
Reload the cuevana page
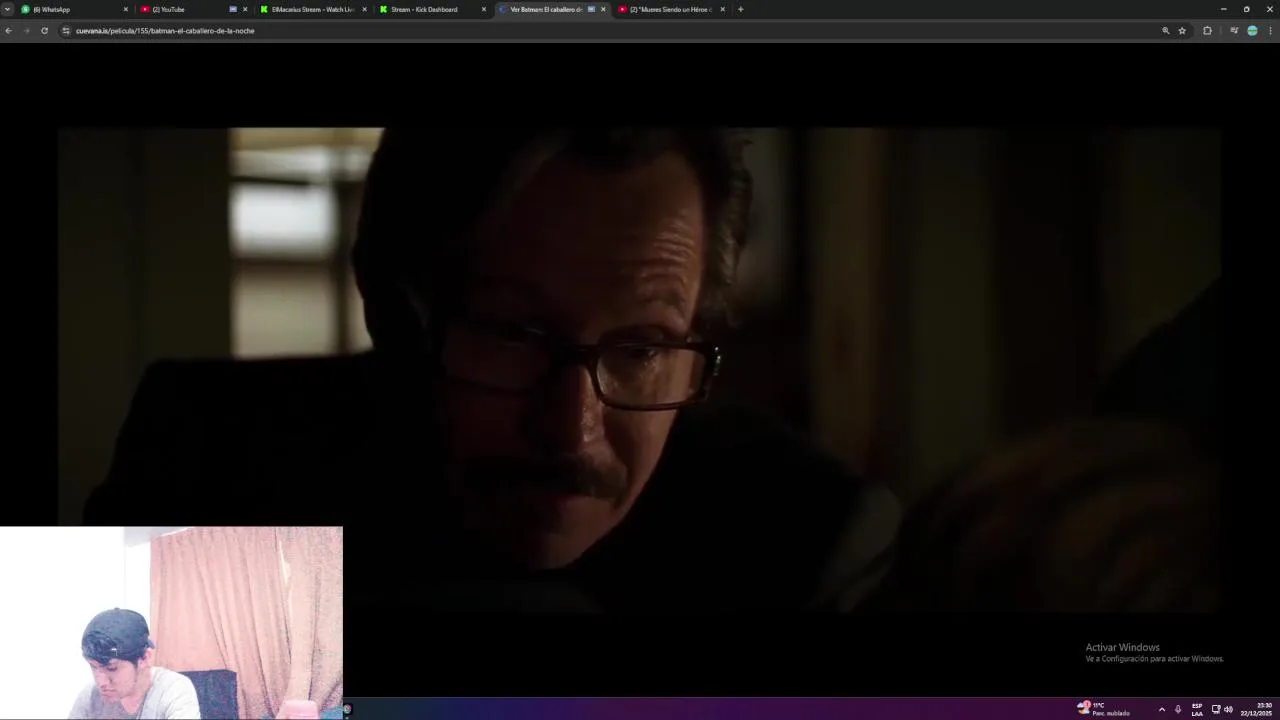click(x=44, y=31)
